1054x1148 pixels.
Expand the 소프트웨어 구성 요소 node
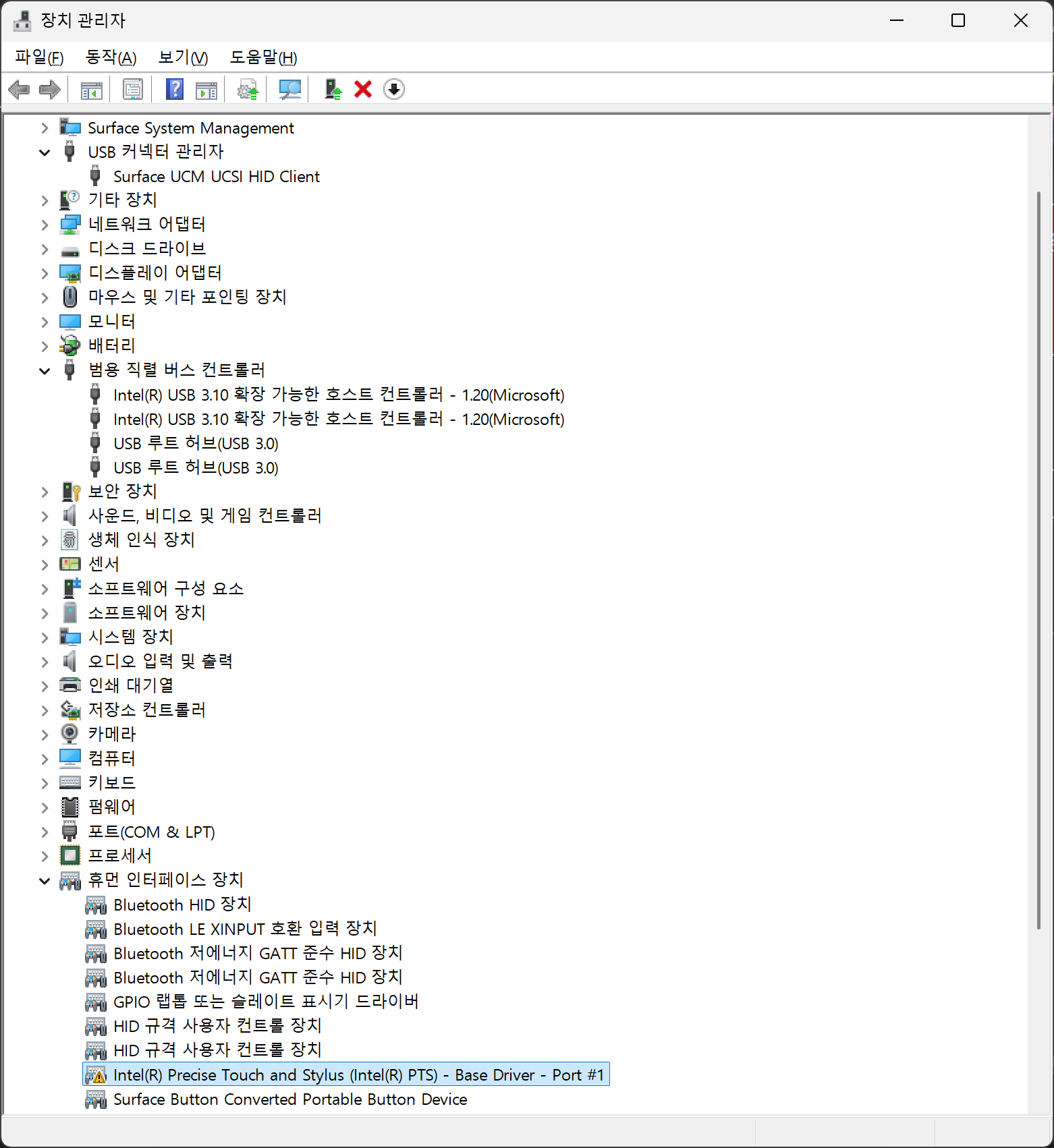pos(45,589)
